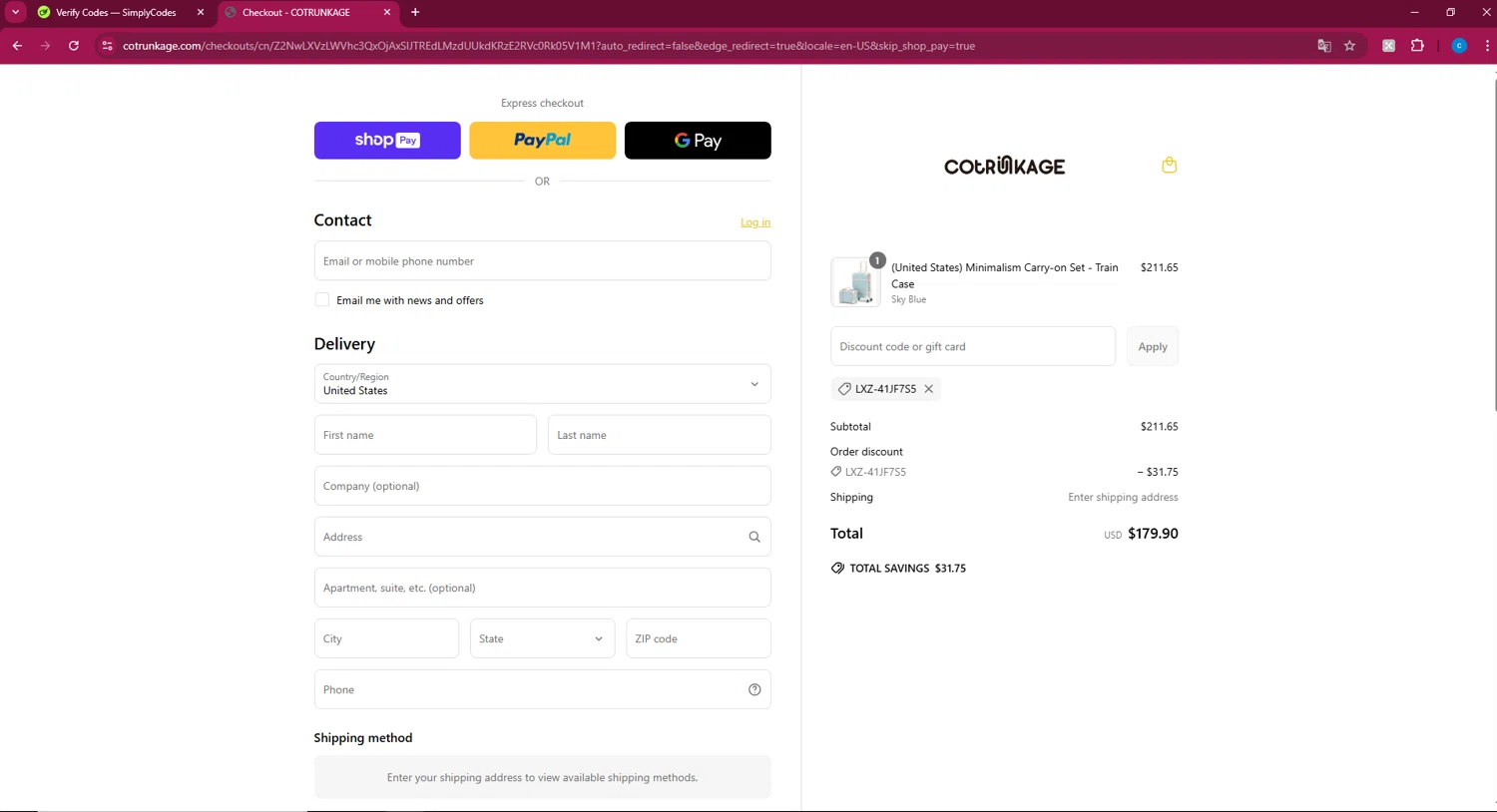This screenshot has width=1497, height=812.
Task: Click the address search magnifier icon
Action: coord(754,537)
